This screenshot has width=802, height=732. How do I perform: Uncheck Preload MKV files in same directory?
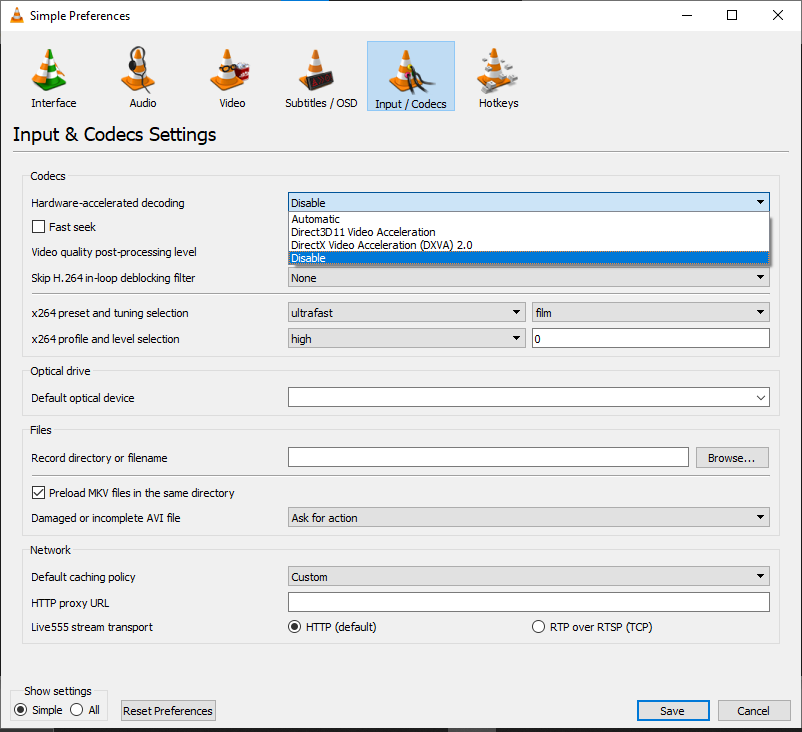click(x=38, y=493)
